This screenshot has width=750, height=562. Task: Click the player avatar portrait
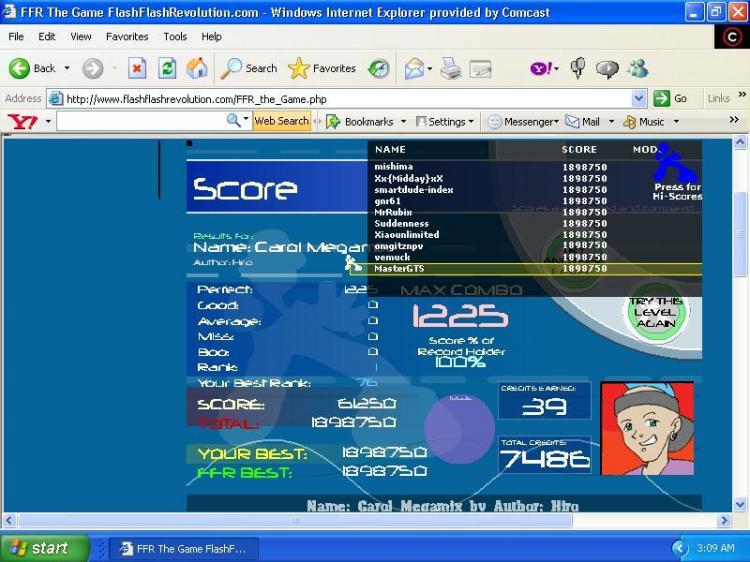[647, 428]
